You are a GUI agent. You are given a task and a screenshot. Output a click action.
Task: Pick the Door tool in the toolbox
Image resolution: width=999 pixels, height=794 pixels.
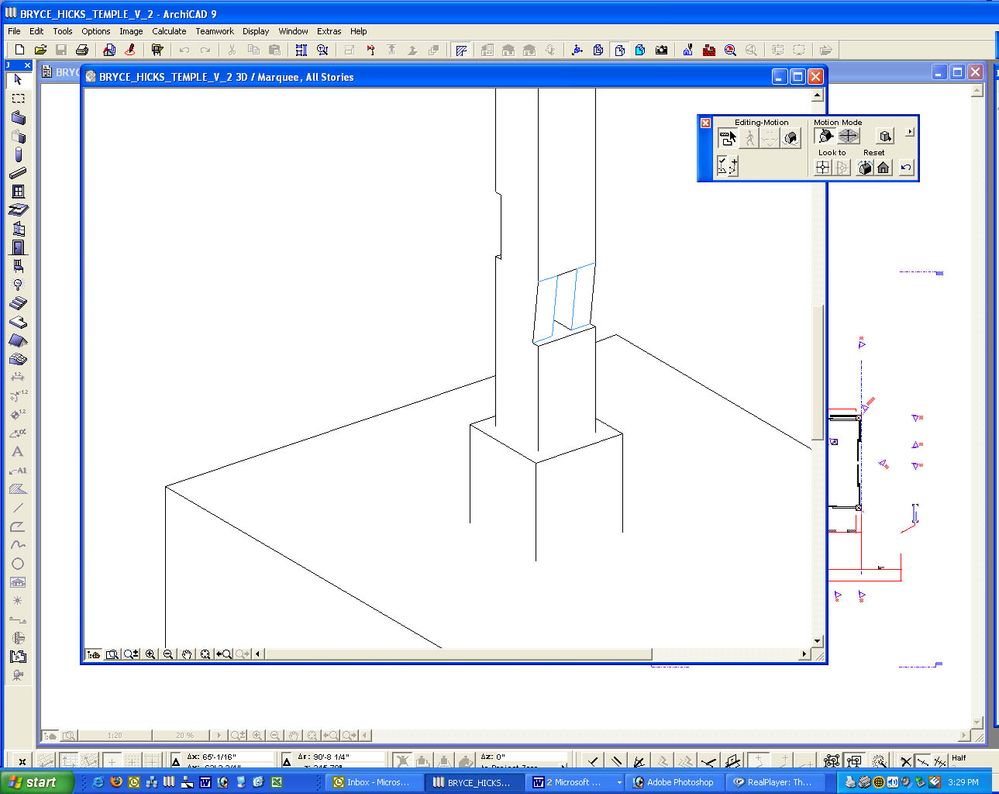click(x=18, y=247)
